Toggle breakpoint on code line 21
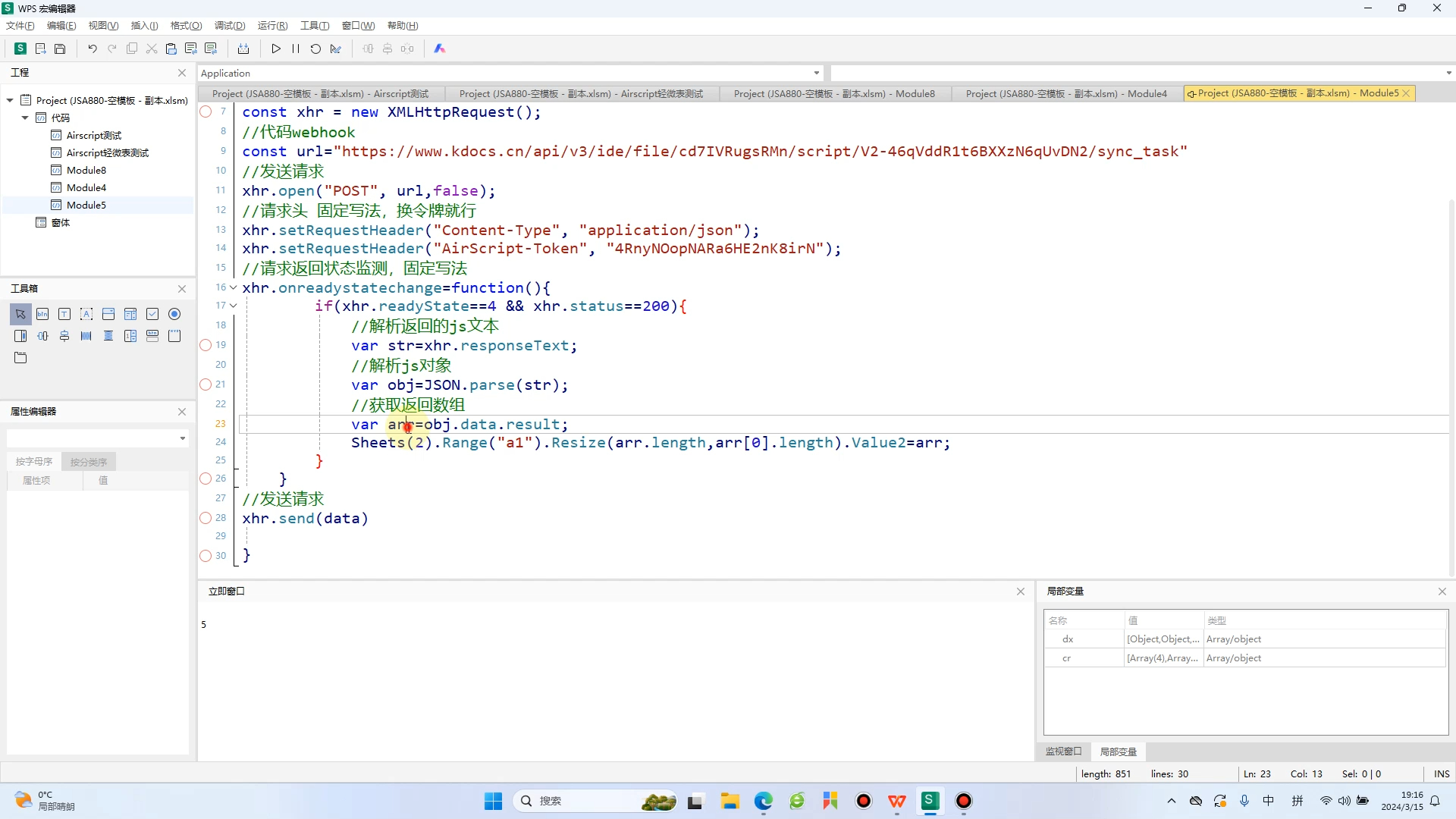Viewport: 1456px width, 819px height. point(206,384)
